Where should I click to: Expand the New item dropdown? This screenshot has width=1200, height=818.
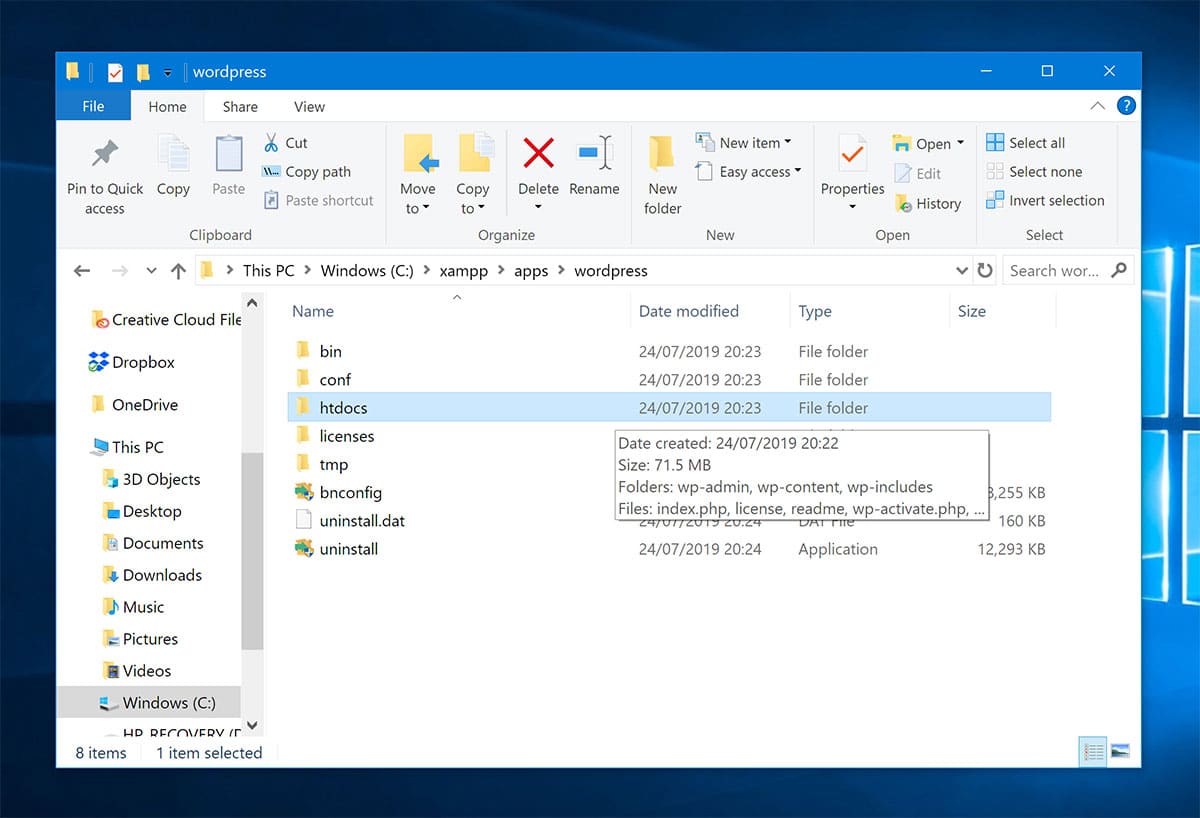tap(788, 142)
